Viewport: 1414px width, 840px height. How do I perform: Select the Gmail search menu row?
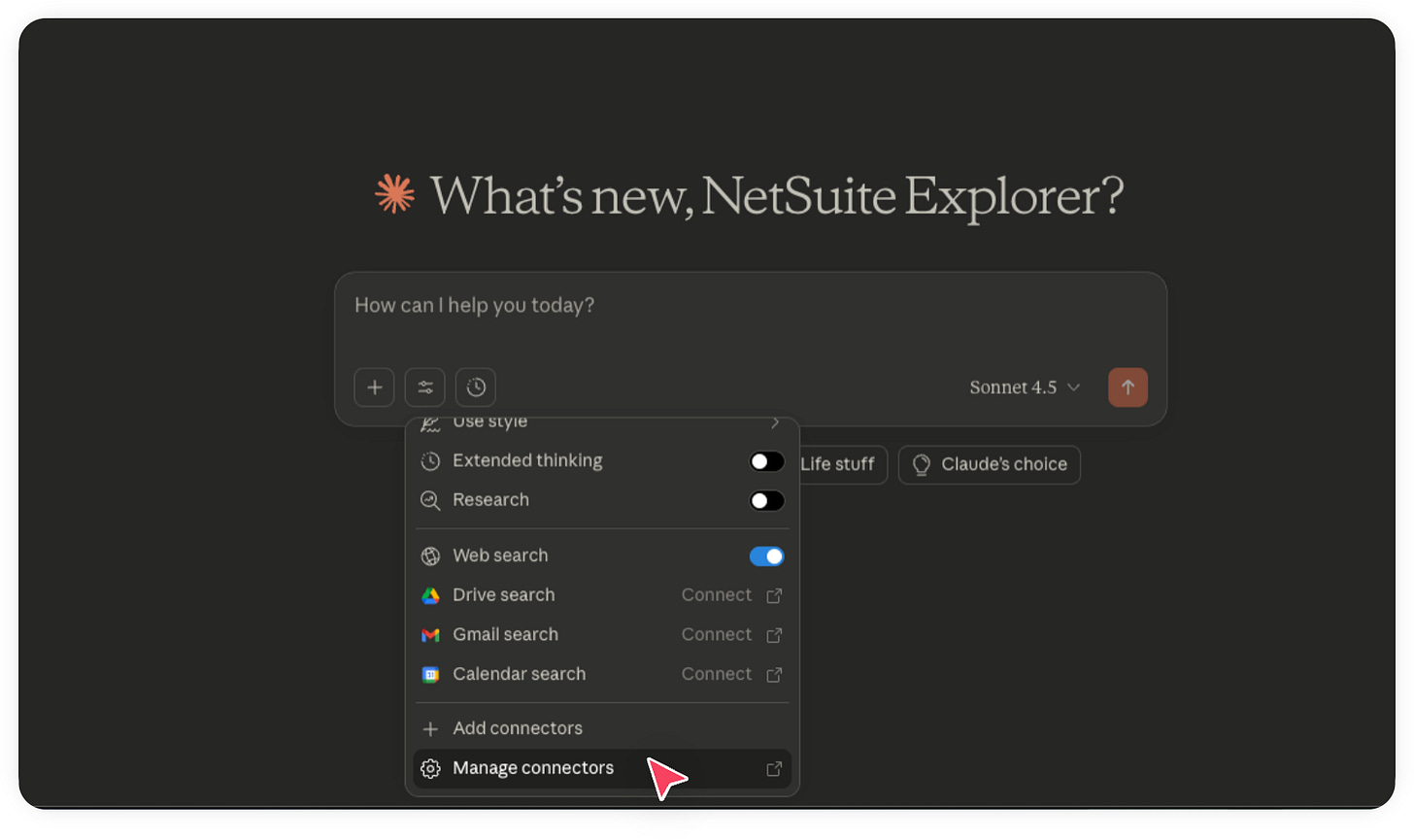602,635
